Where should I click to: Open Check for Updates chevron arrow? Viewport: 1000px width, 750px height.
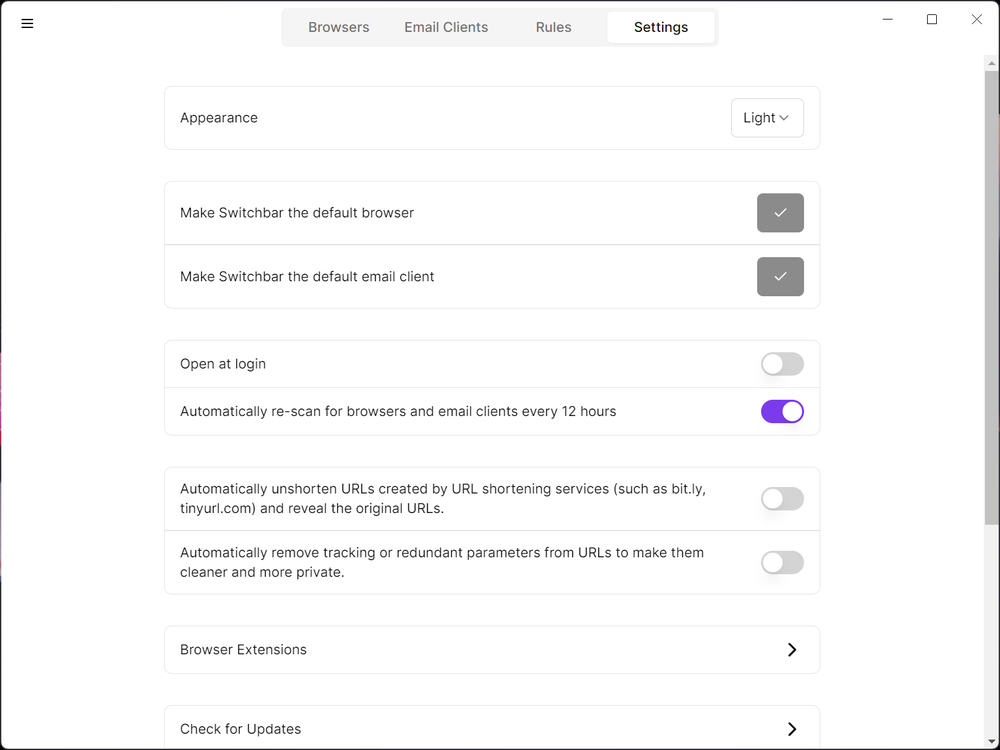pyautogui.click(x=791, y=729)
